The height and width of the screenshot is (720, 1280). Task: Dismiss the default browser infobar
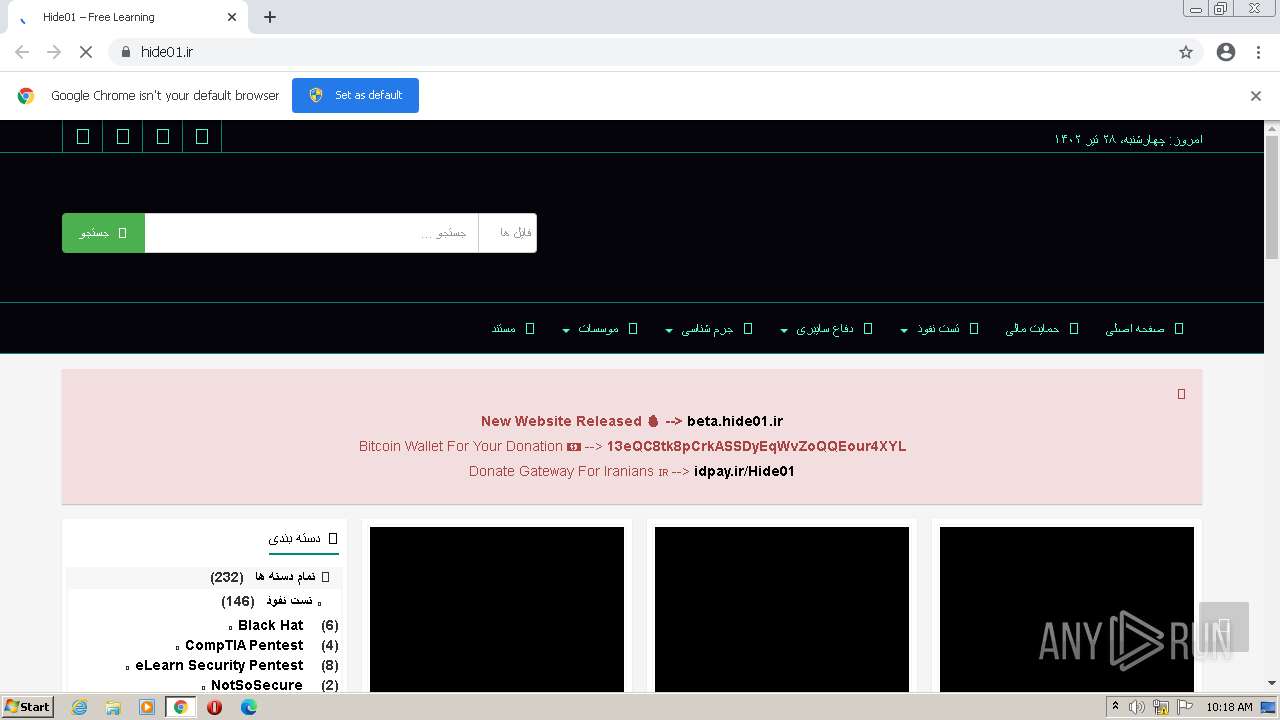(x=1256, y=96)
